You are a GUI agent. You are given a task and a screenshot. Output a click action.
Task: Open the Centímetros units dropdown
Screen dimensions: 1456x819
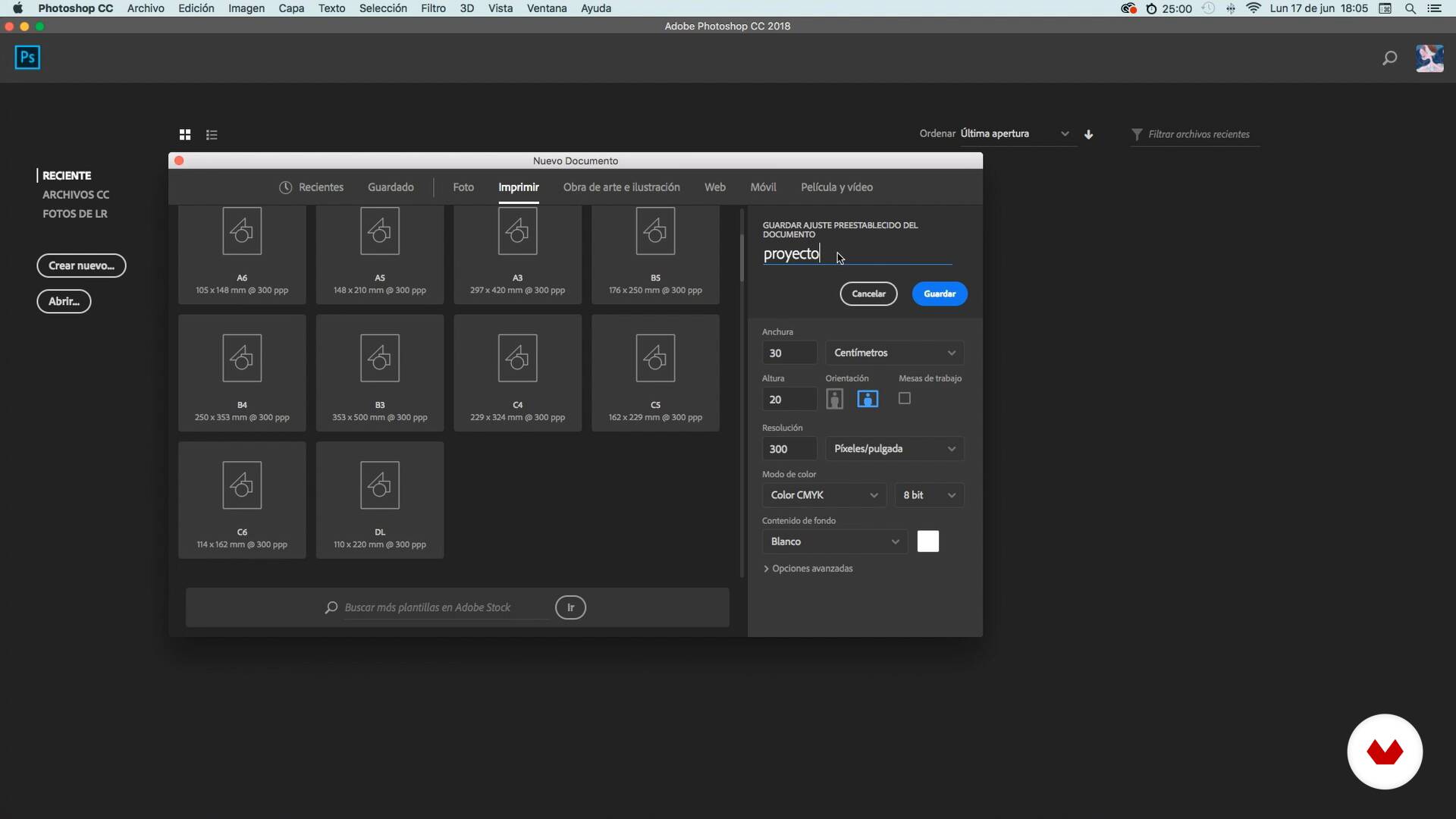coord(895,353)
